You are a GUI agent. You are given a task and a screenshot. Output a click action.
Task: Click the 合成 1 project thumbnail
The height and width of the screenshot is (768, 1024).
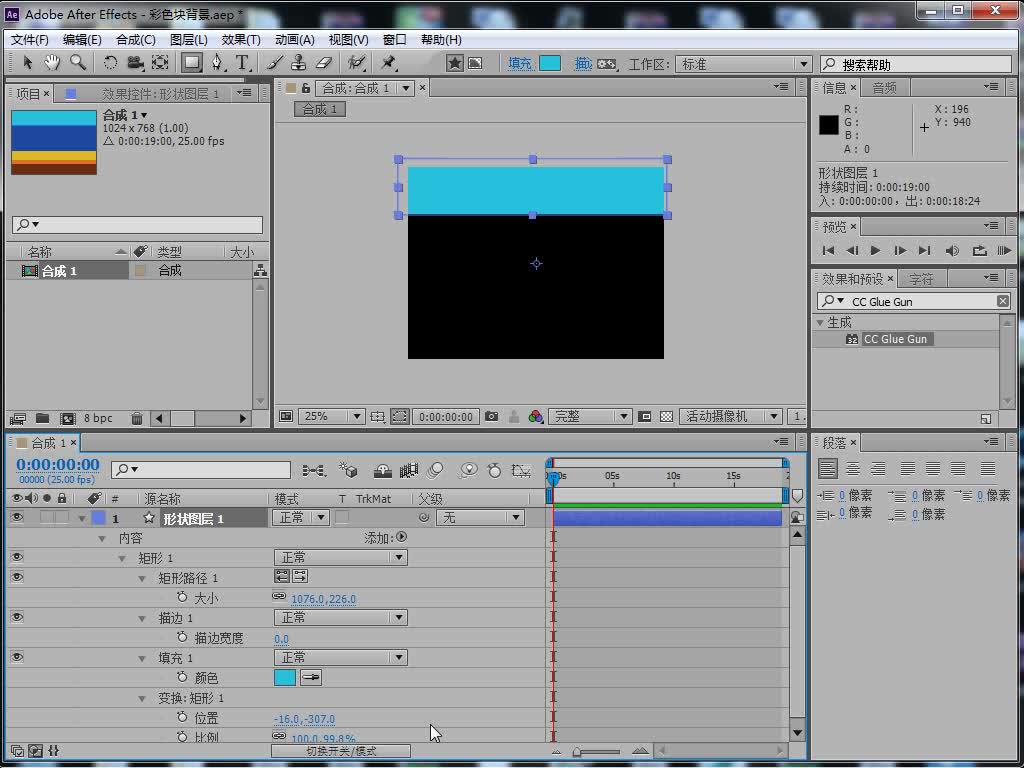tap(54, 142)
